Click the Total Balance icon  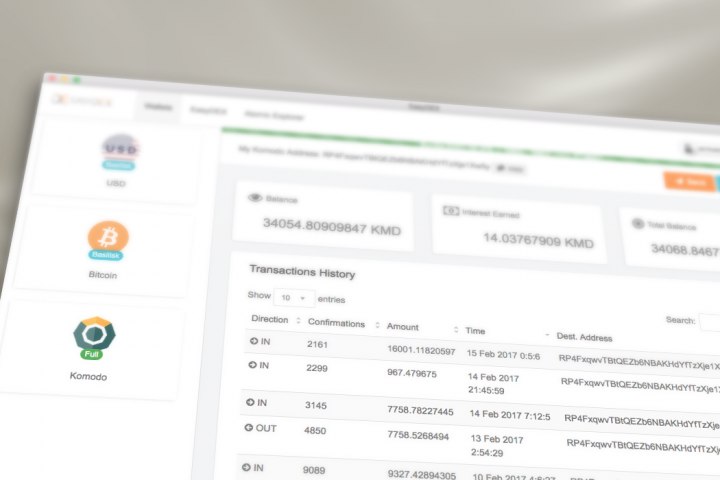(638, 224)
